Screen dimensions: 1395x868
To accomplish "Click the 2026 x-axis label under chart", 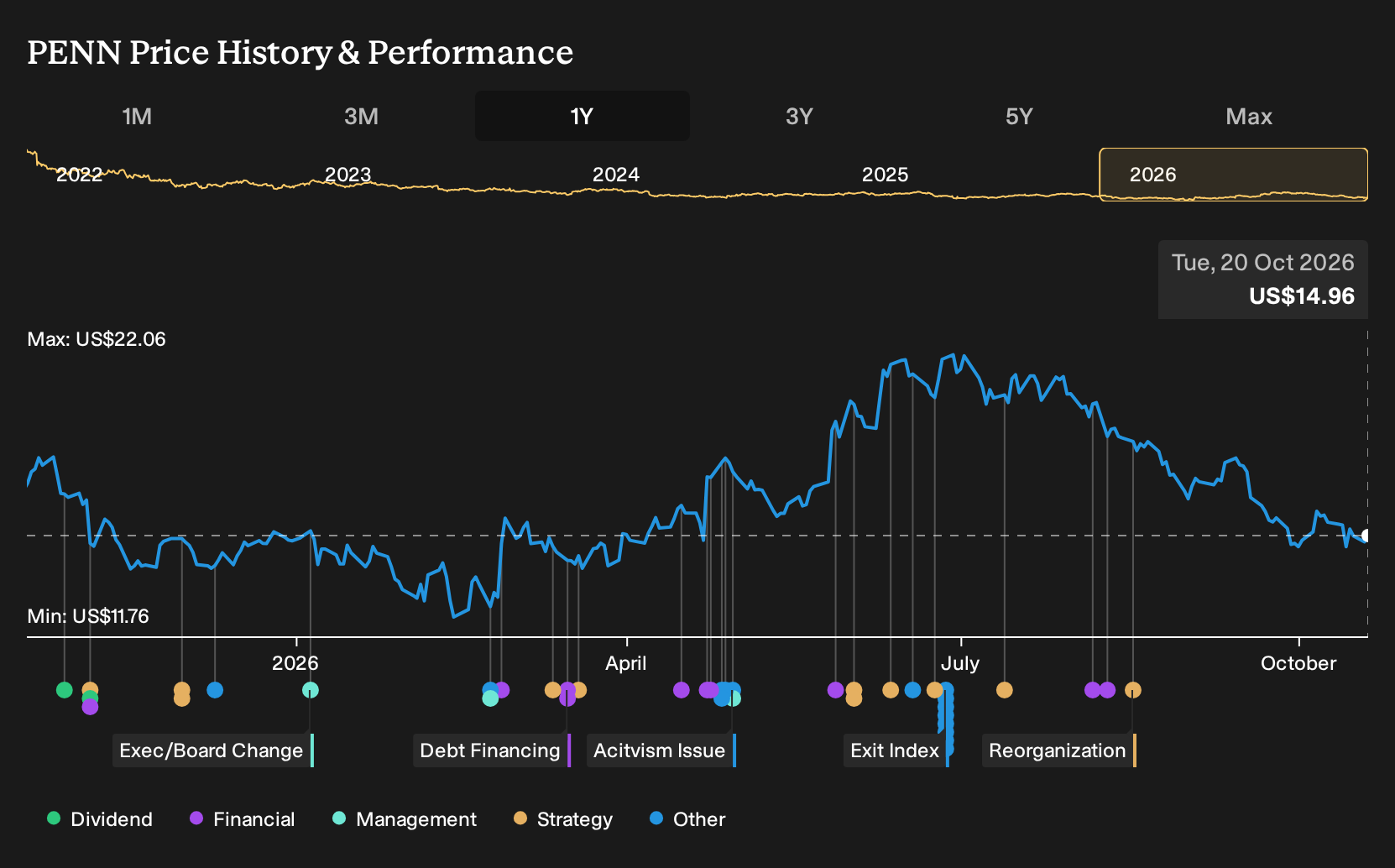I will click(295, 663).
